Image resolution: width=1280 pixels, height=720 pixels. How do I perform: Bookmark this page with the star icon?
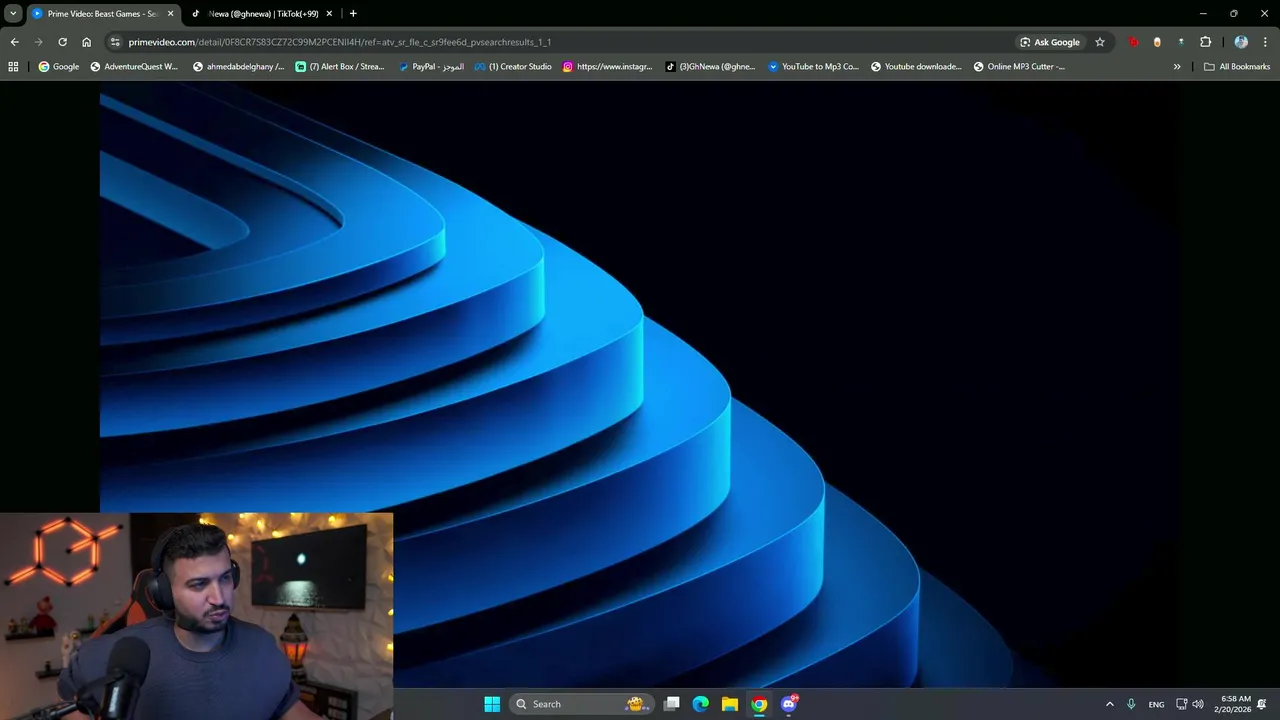[x=1100, y=42]
